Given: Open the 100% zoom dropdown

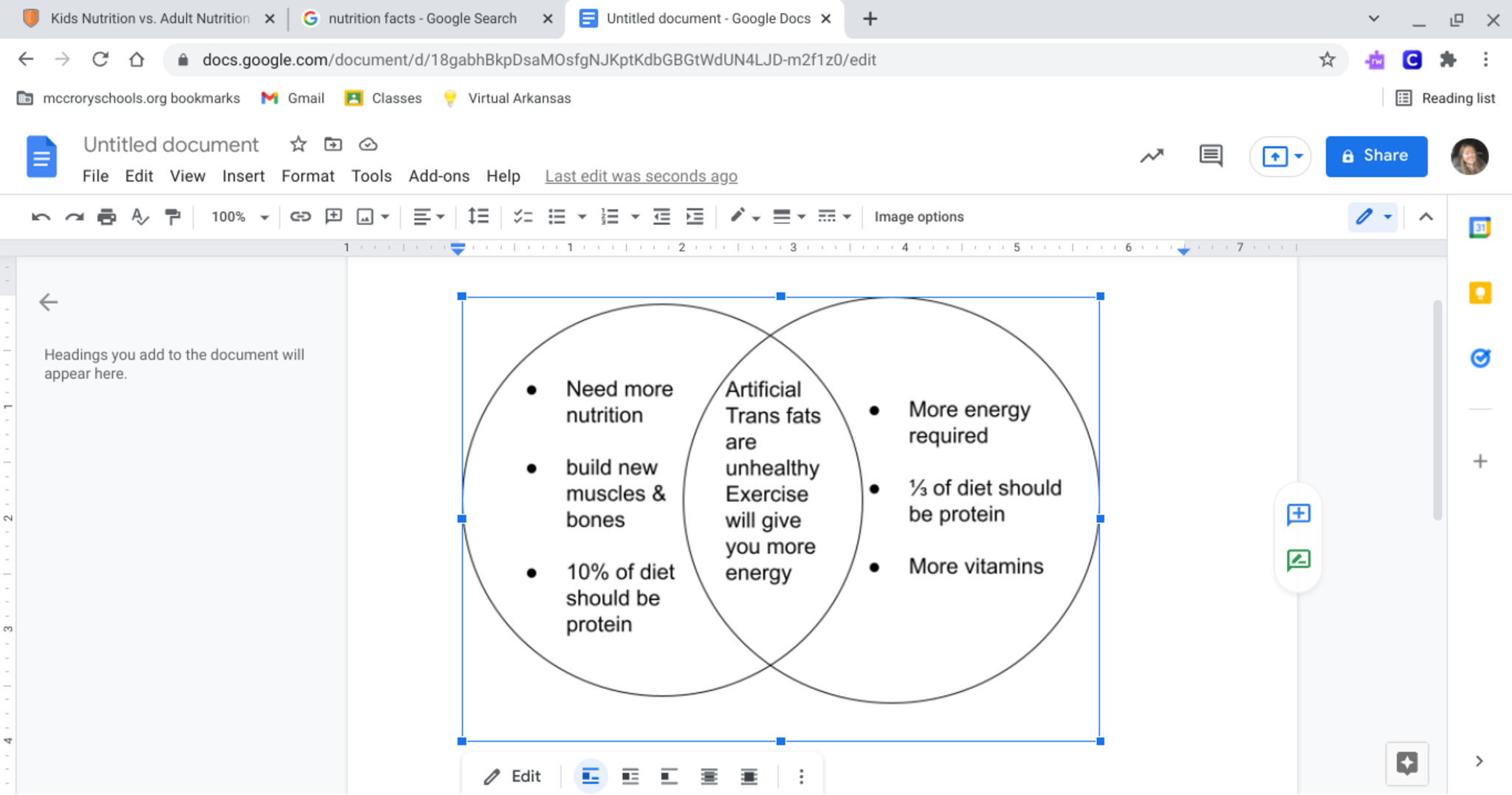Looking at the screenshot, I should click(x=239, y=217).
